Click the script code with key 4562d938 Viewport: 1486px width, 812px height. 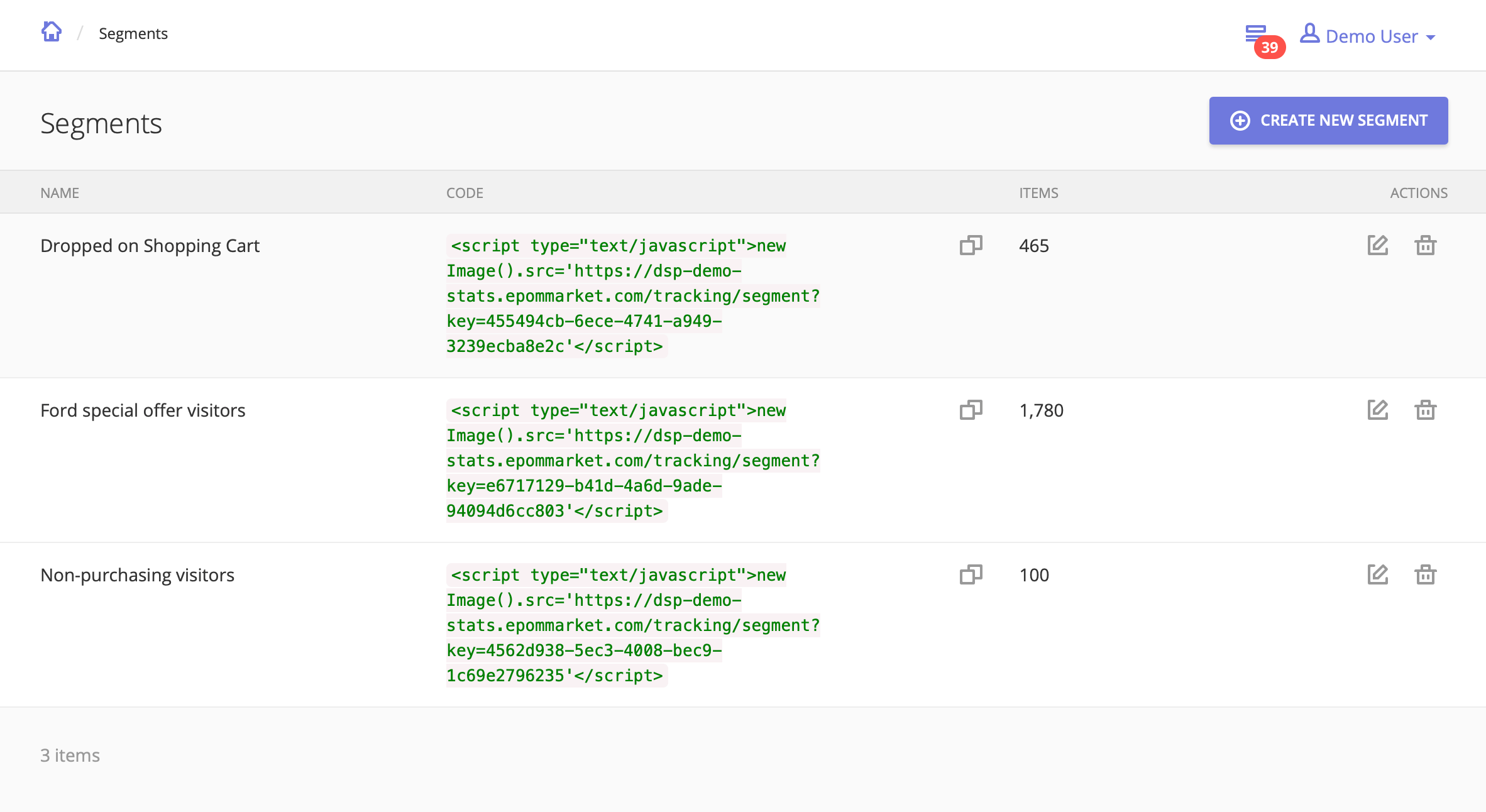pyautogui.click(x=633, y=625)
